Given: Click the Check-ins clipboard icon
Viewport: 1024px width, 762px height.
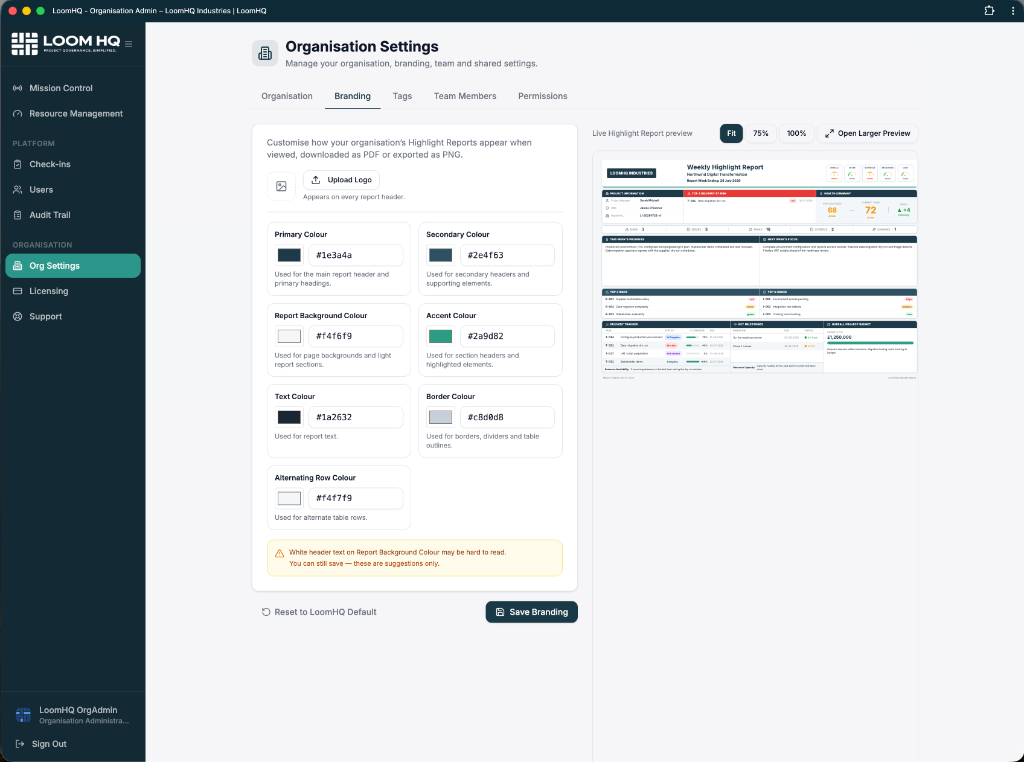Looking at the screenshot, I should (18, 164).
